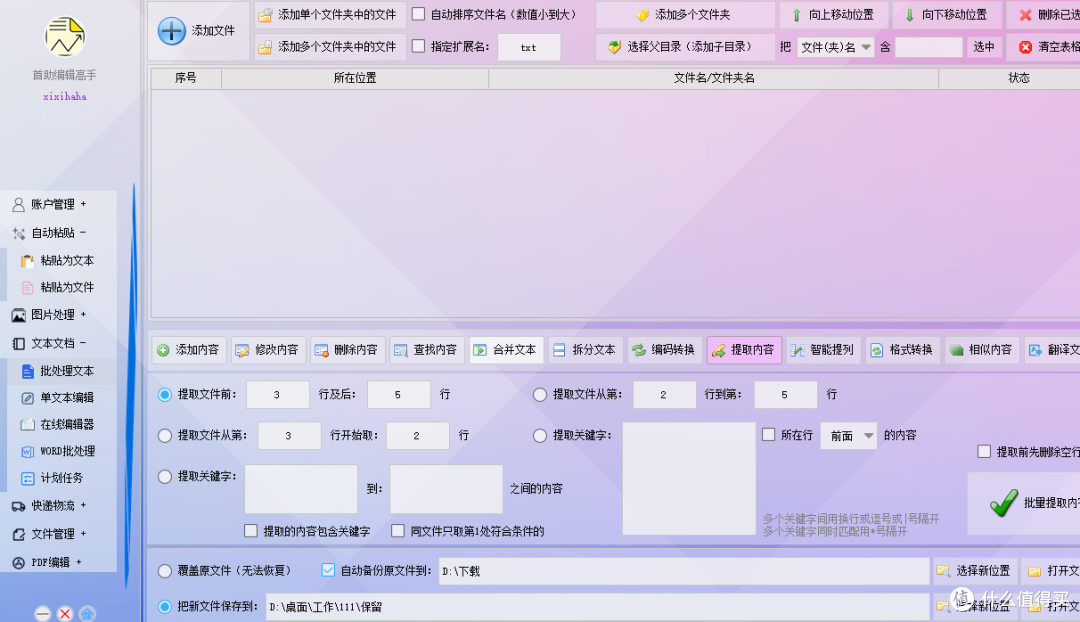
Task: Select 提取文件从第 行开始取 radio button
Action: pos(165,435)
